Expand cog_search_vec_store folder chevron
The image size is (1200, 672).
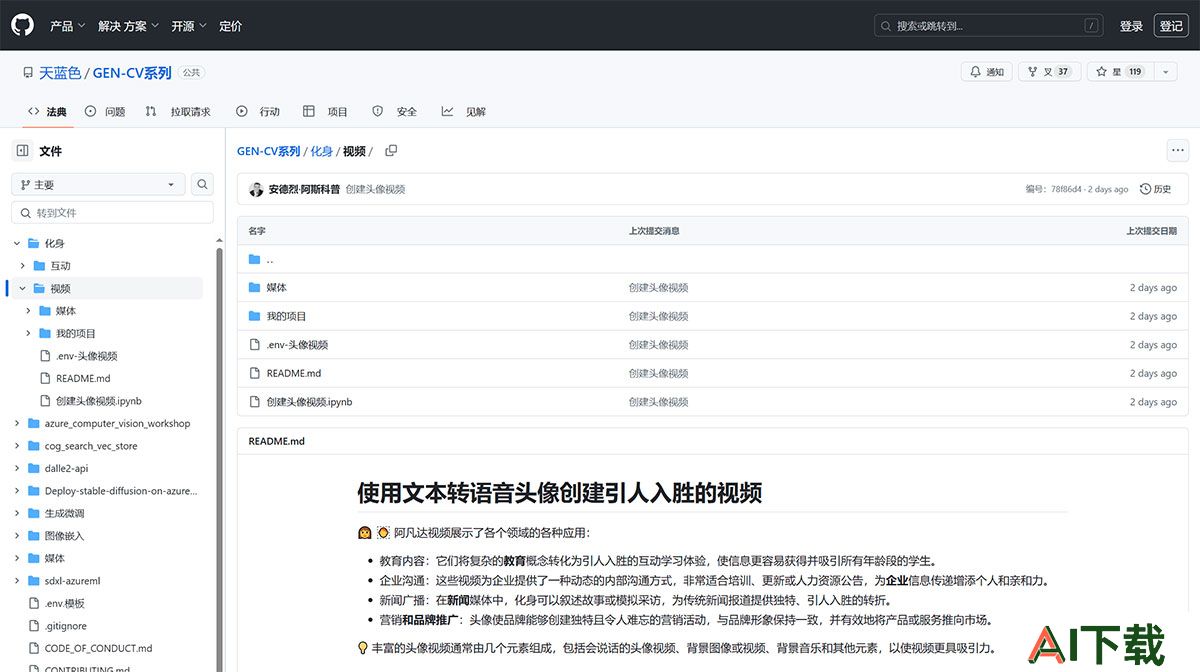coord(17,446)
